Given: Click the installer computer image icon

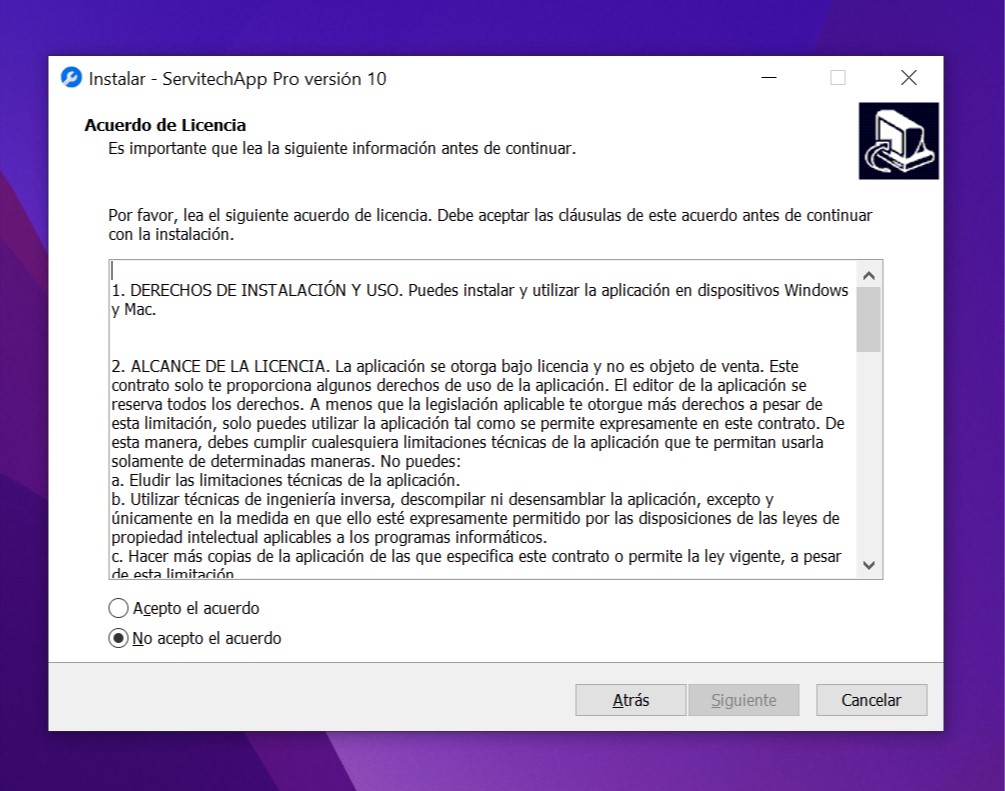Looking at the screenshot, I should click(x=899, y=141).
